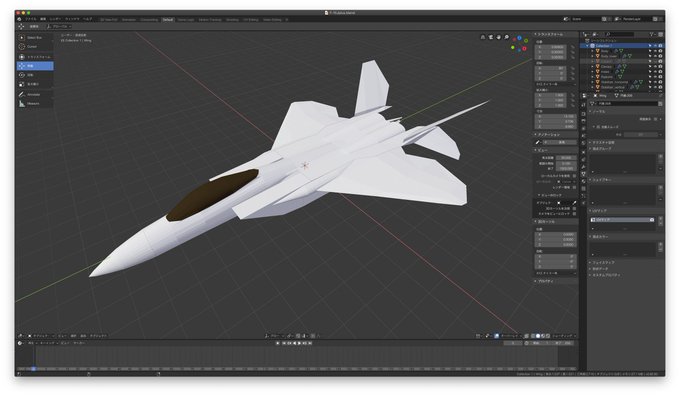Image resolution: width=680 pixels, height=396 pixels.
Task: Disable rendering for Collection 1
Action: tap(660, 46)
